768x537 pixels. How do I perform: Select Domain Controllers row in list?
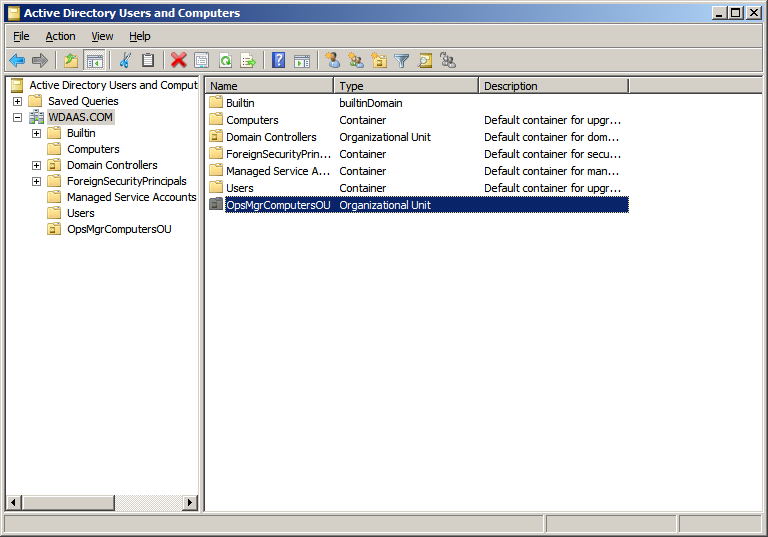pos(418,137)
